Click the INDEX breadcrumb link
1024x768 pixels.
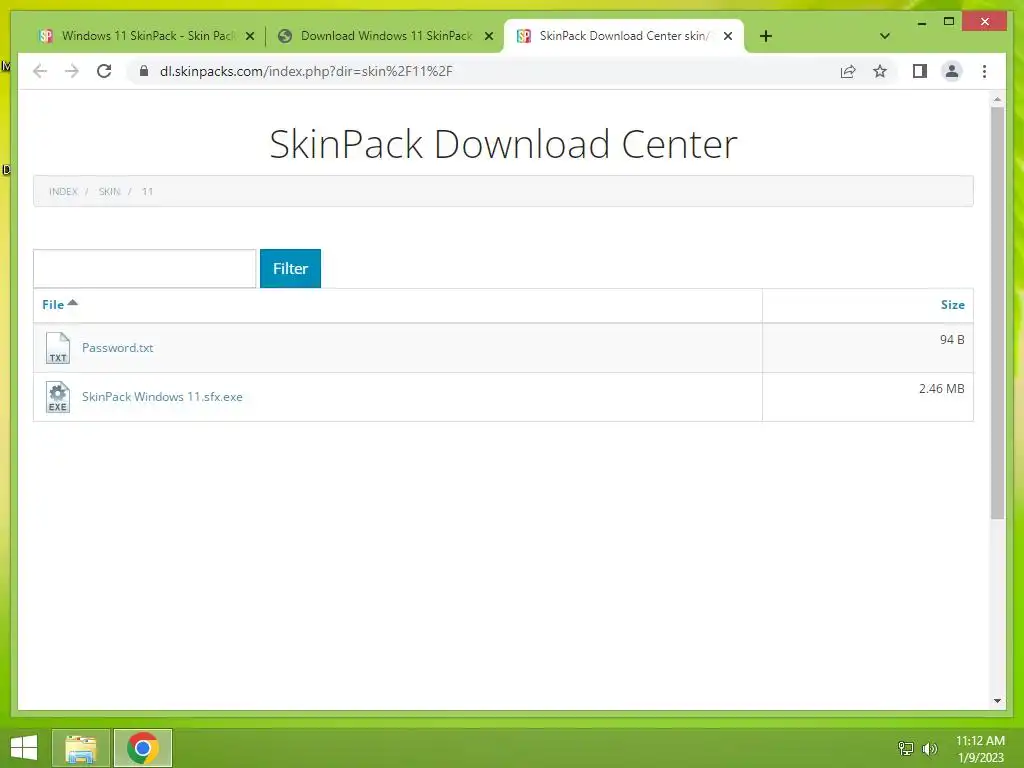(x=63, y=191)
